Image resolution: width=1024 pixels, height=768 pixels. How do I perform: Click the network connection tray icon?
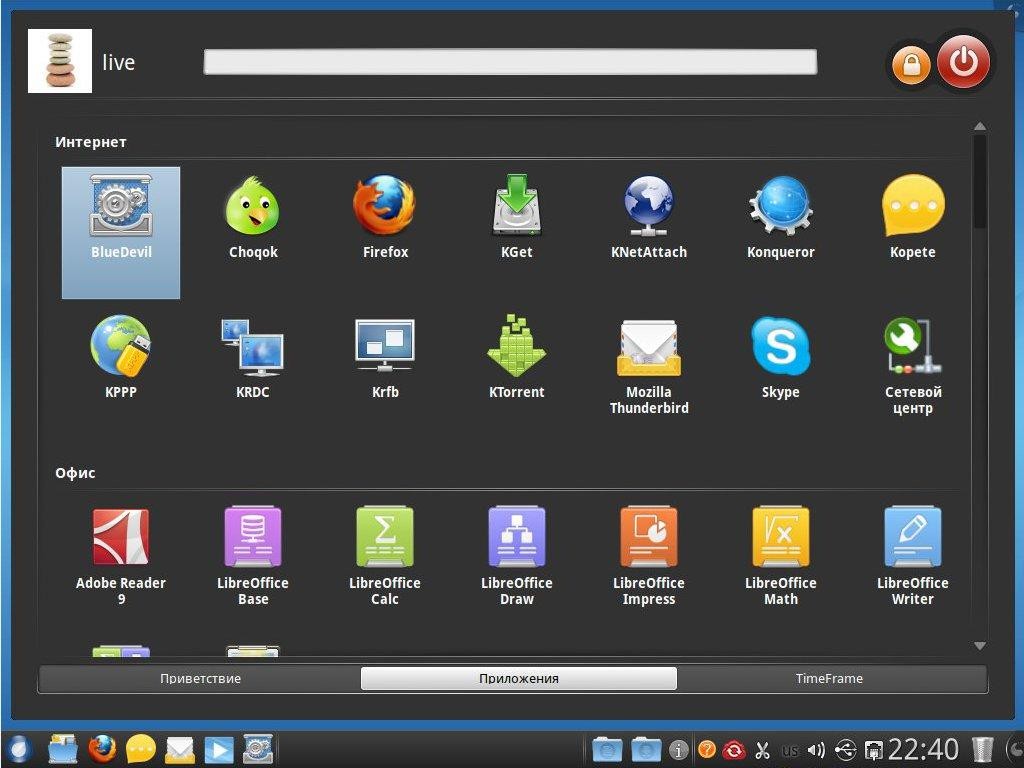tap(873, 750)
